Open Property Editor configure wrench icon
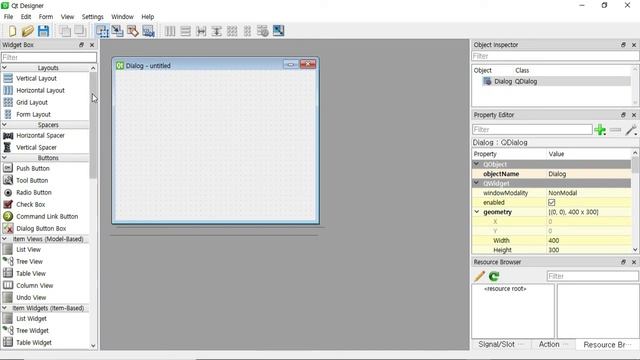Screen dimensions: 640x360 pyautogui.click(x=631, y=130)
